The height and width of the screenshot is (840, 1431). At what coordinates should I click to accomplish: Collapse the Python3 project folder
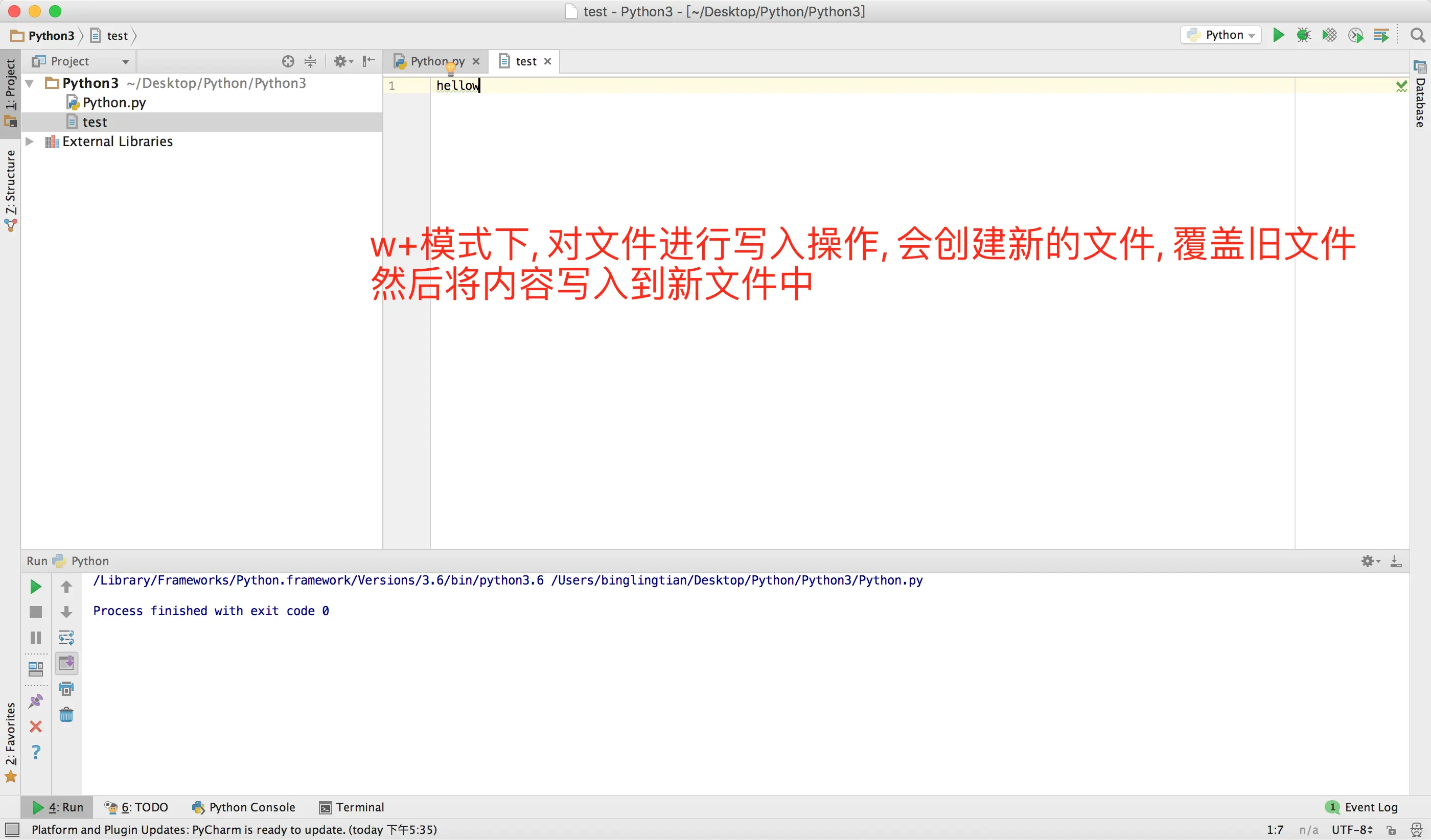[x=30, y=83]
